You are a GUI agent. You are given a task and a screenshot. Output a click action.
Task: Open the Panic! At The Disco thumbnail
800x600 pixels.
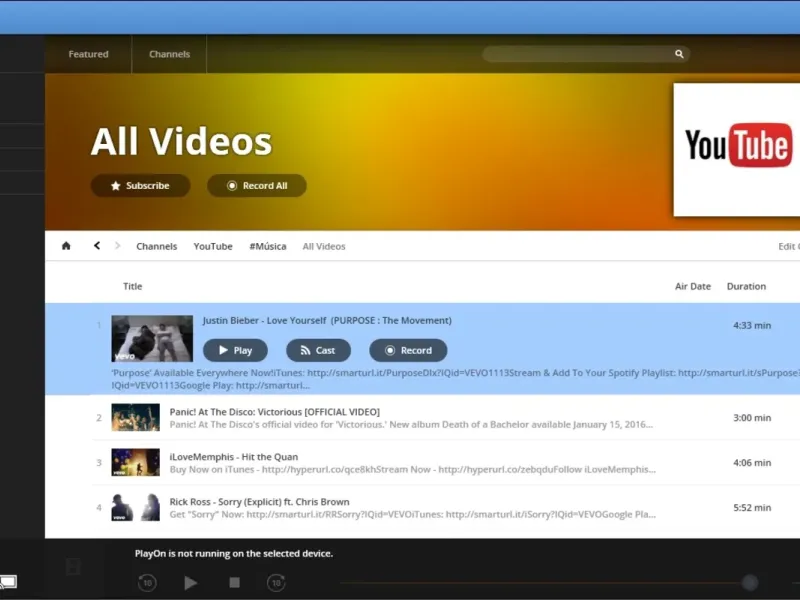[135, 417]
